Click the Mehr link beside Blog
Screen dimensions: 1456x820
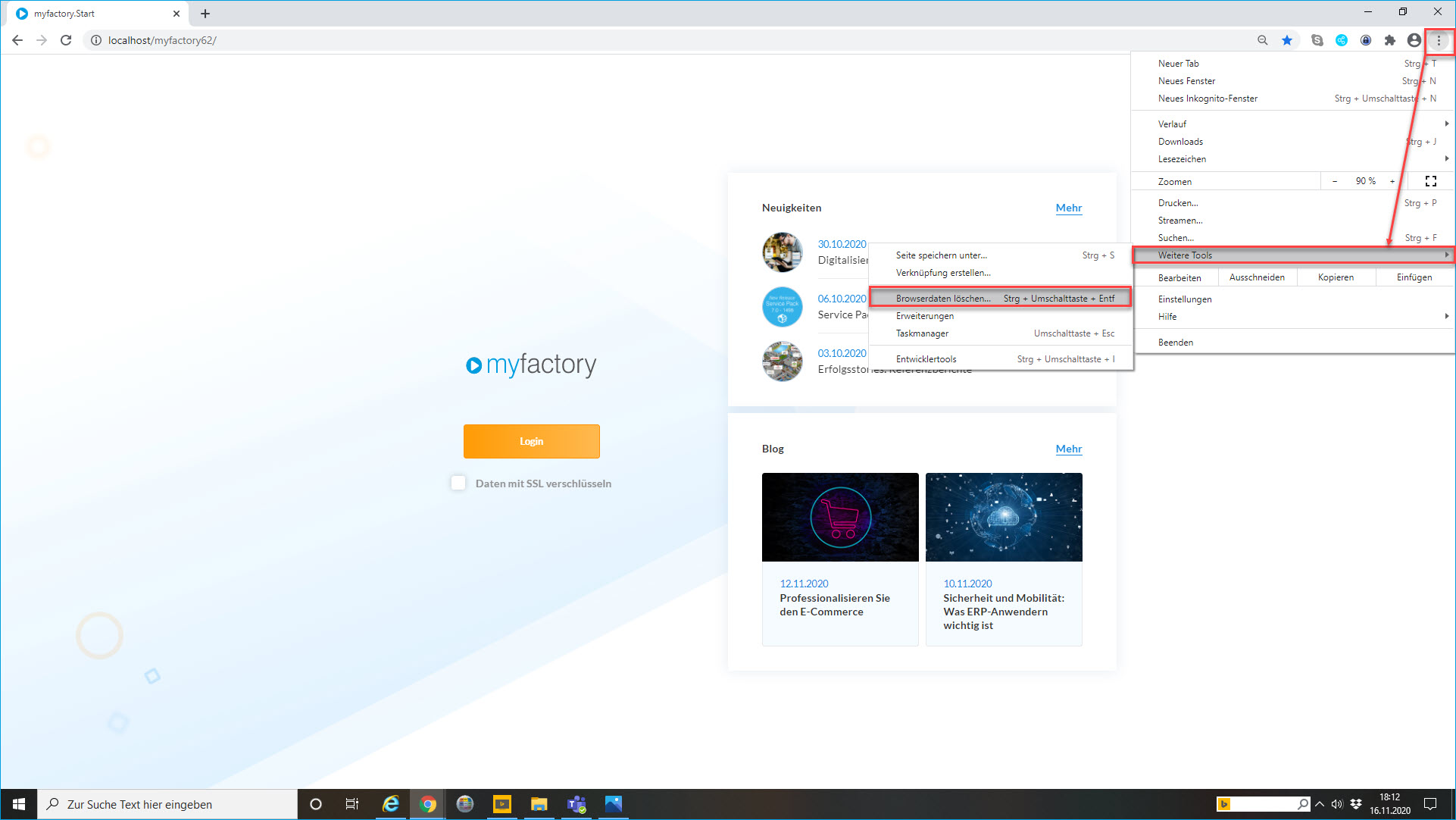[1068, 449]
